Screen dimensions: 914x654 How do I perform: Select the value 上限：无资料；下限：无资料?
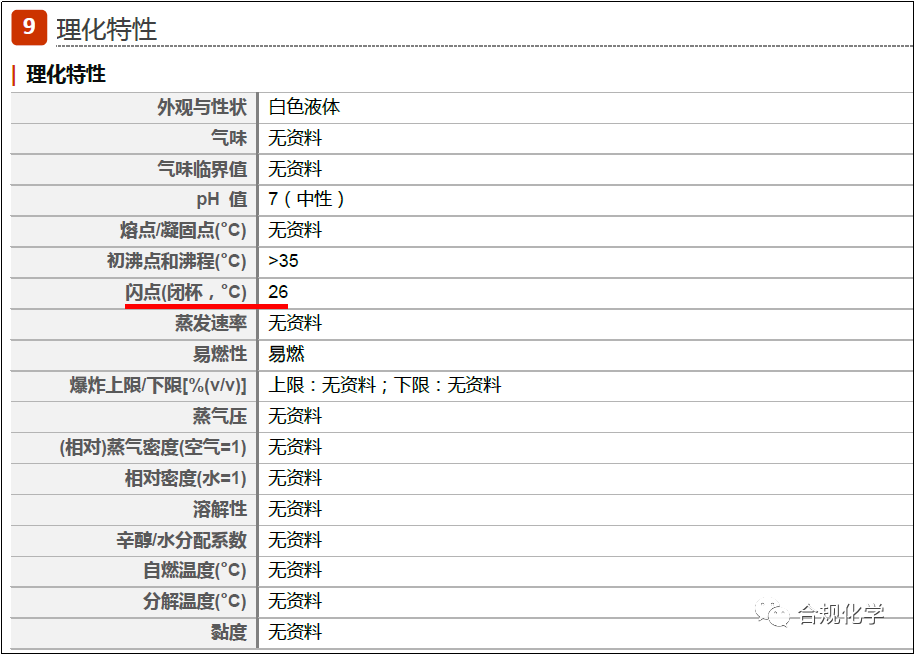(x=385, y=385)
